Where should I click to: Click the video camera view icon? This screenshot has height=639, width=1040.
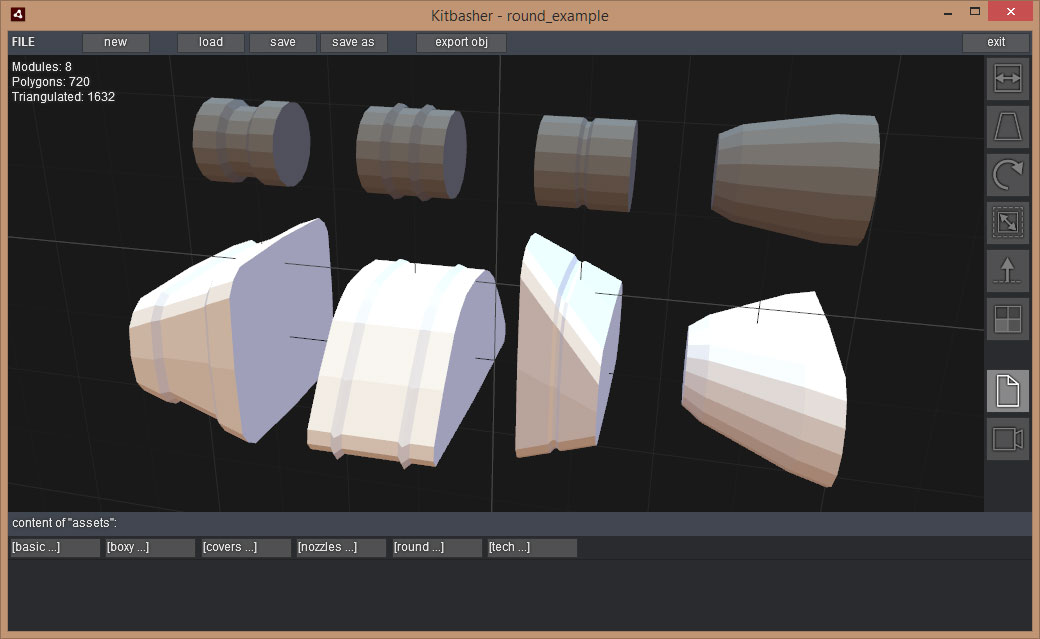(x=1008, y=439)
